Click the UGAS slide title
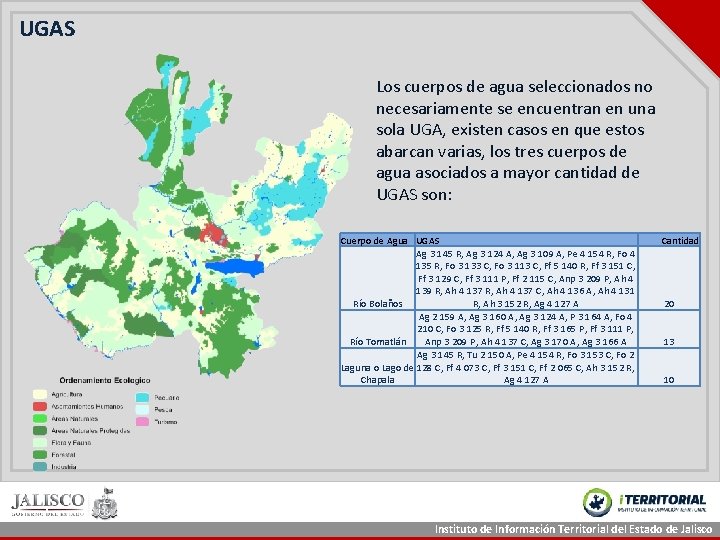Viewport: 720px width, 540px height. tap(47, 28)
